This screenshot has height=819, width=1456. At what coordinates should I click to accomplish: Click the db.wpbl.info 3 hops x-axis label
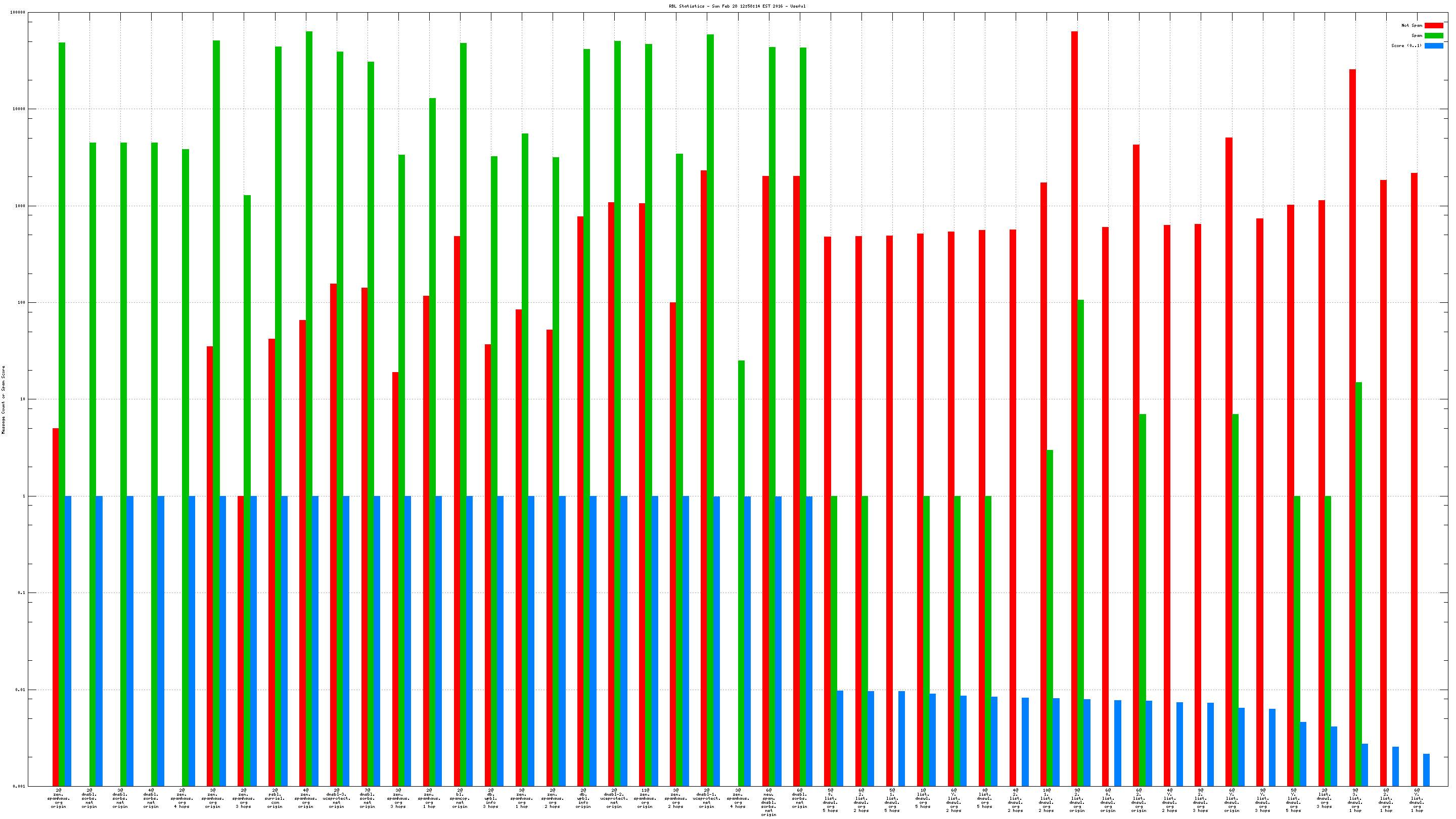pyautogui.click(x=490, y=799)
